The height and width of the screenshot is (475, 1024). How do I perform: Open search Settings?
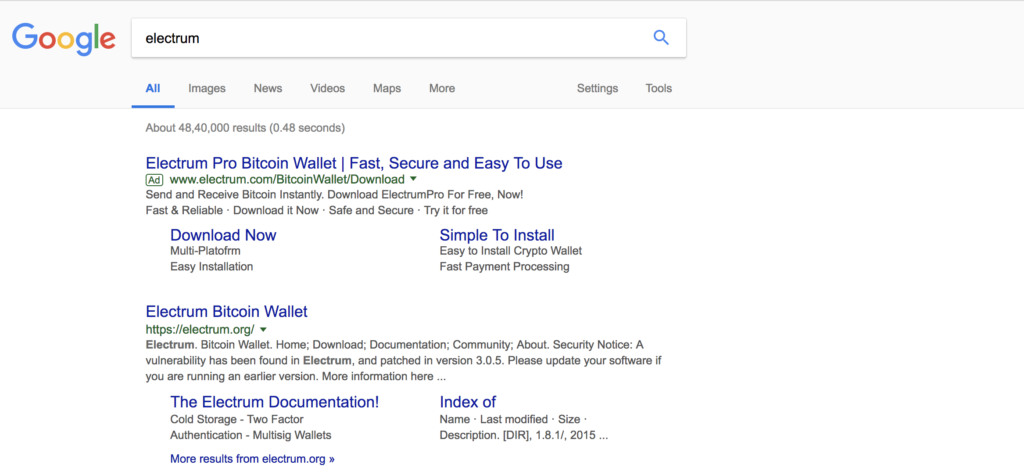pos(597,88)
